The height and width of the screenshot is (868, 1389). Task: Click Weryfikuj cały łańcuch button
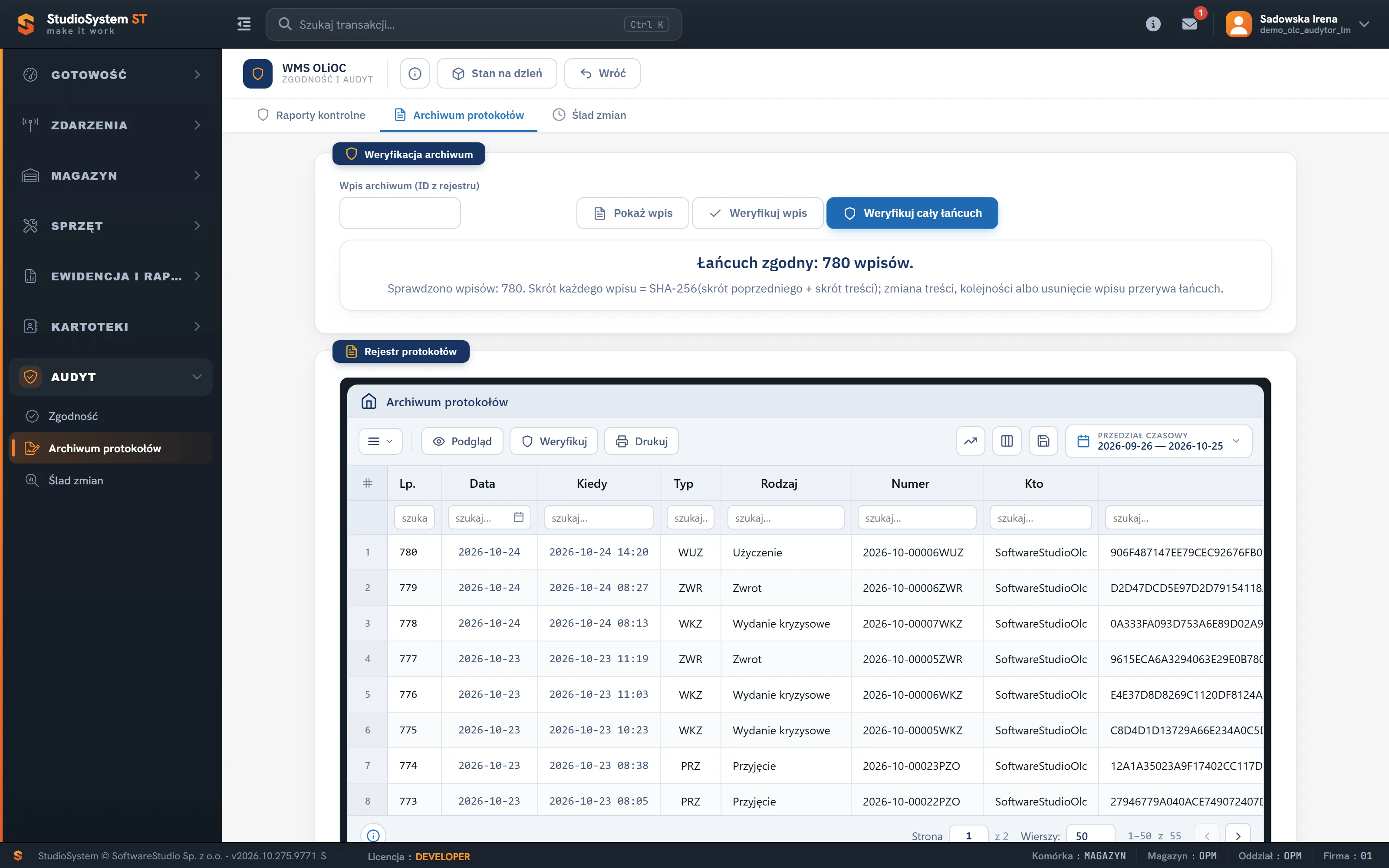pyautogui.click(x=912, y=213)
